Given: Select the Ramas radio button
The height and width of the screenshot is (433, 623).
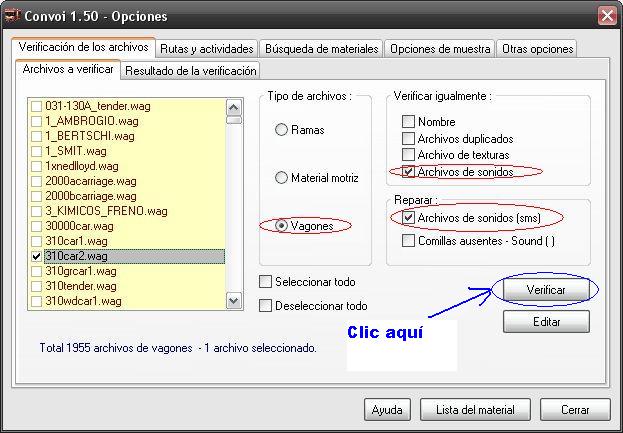Looking at the screenshot, I should 281,130.
